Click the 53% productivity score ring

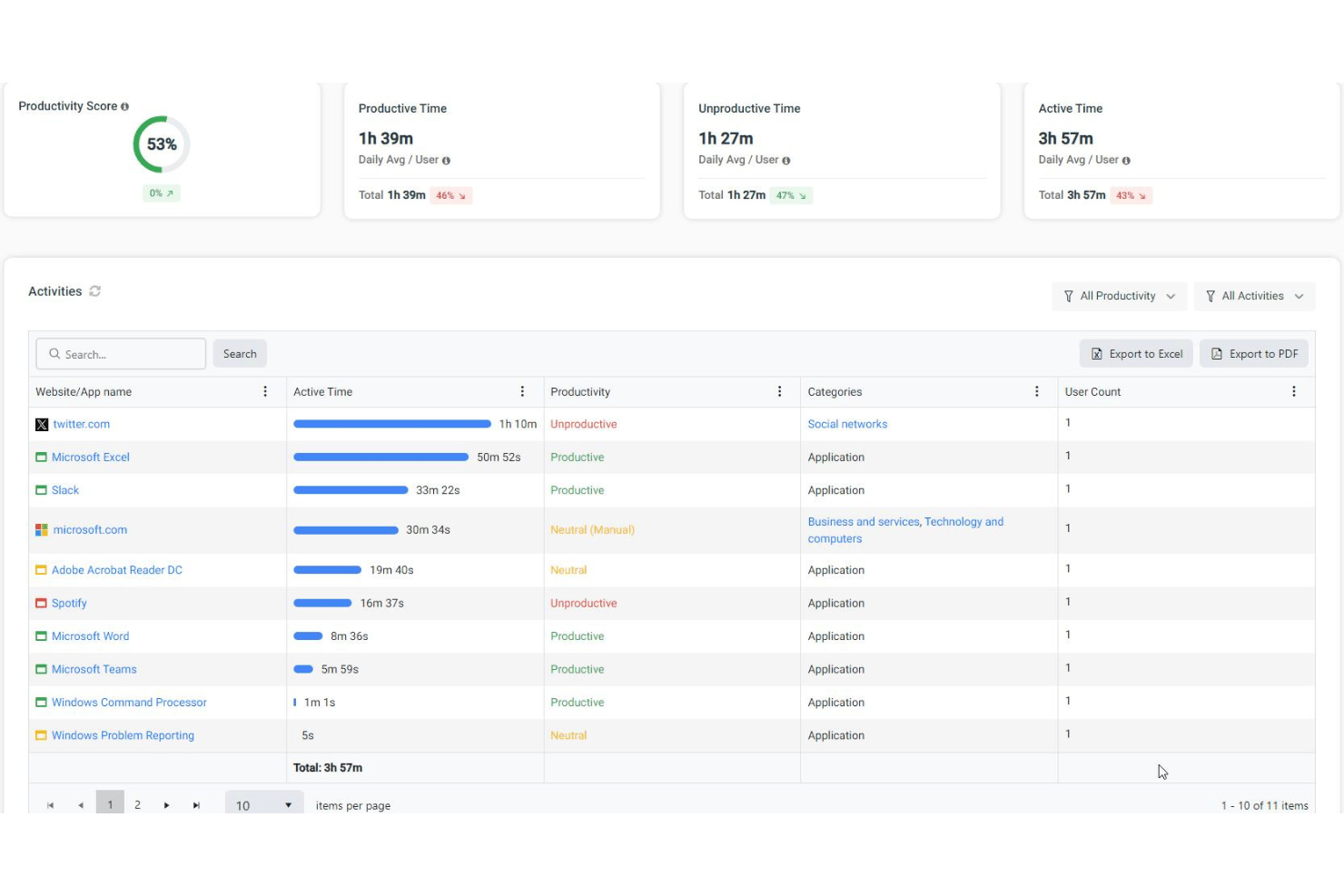[162, 144]
